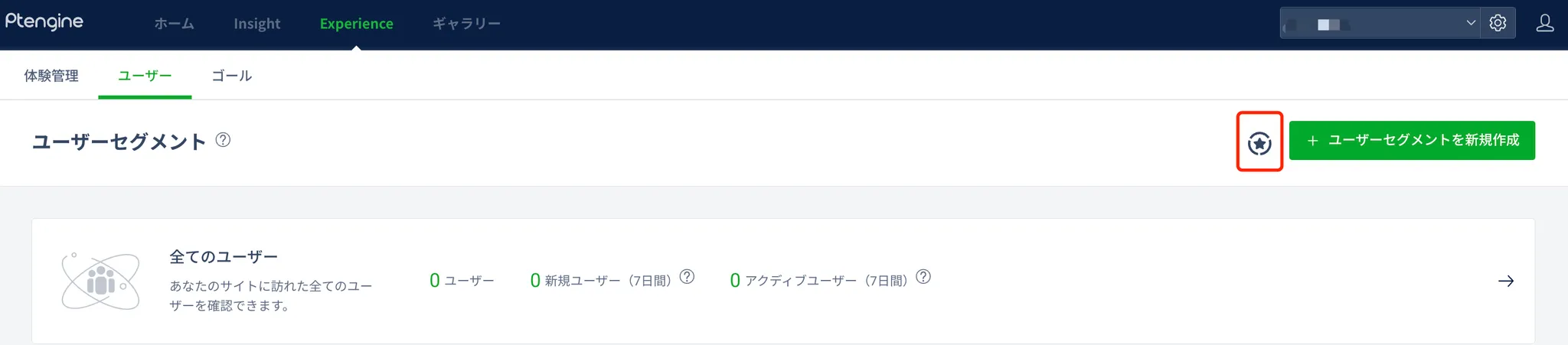
Task: Open the ホーム menu item
Action: click(174, 24)
